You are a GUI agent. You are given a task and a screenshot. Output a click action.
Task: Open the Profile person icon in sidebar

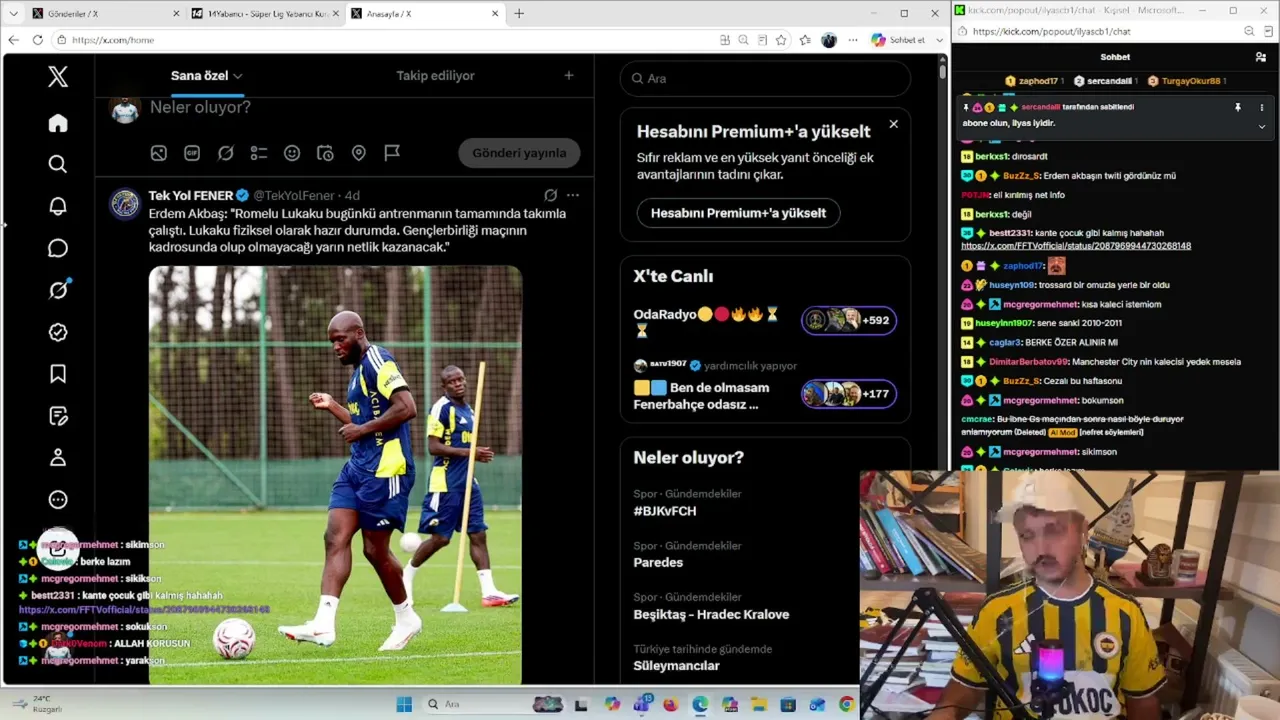[58, 458]
